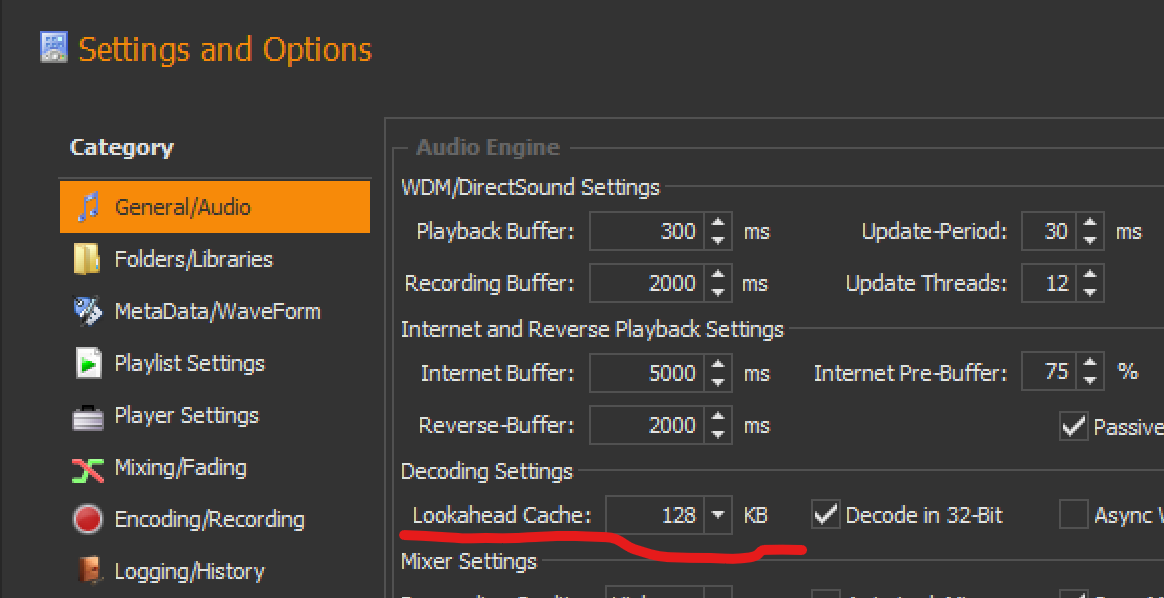Image resolution: width=1164 pixels, height=598 pixels.
Task: Click the Settings and Options window icon
Action: 54,47
